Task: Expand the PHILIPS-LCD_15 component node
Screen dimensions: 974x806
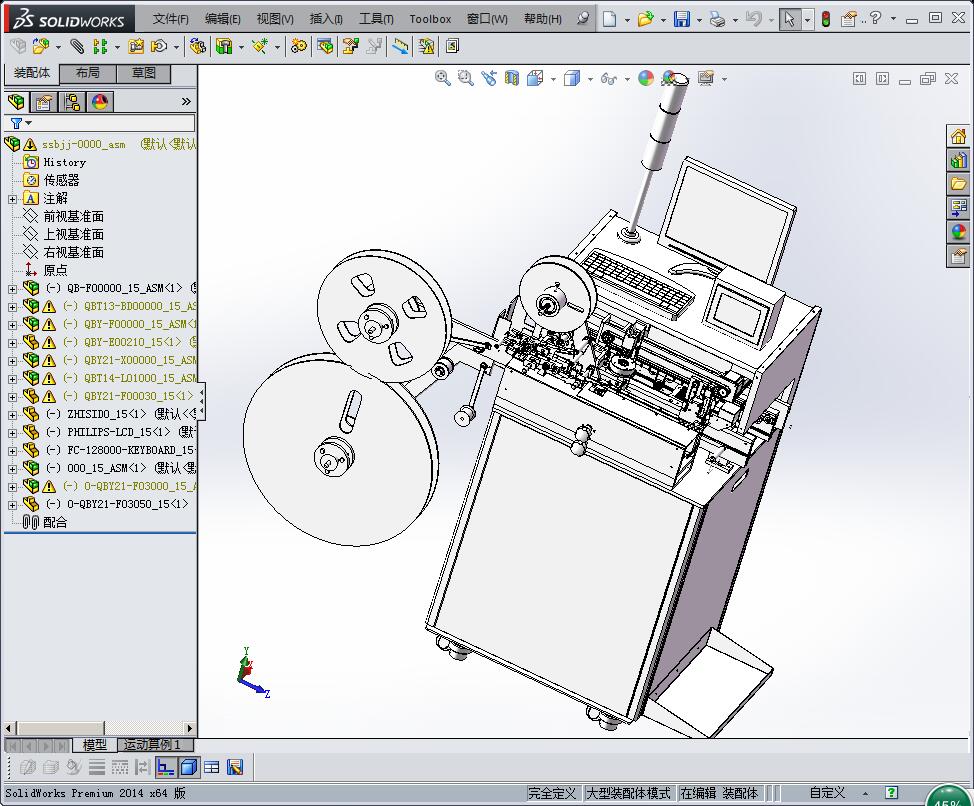Action: coord(12,432)
